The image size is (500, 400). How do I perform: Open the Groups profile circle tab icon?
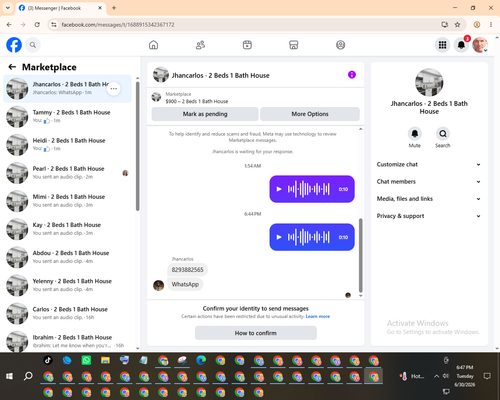point(340,45)
